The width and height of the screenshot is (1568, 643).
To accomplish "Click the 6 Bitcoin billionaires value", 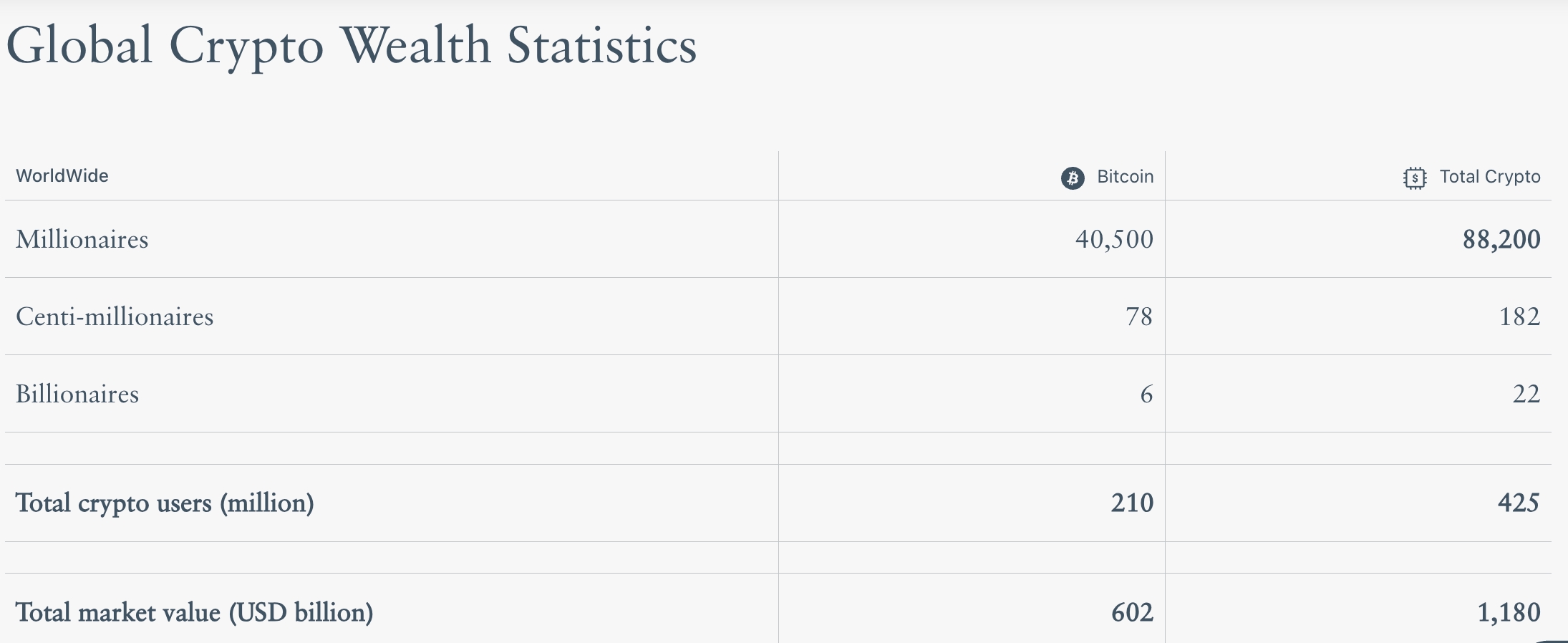I will (1146, 394).
